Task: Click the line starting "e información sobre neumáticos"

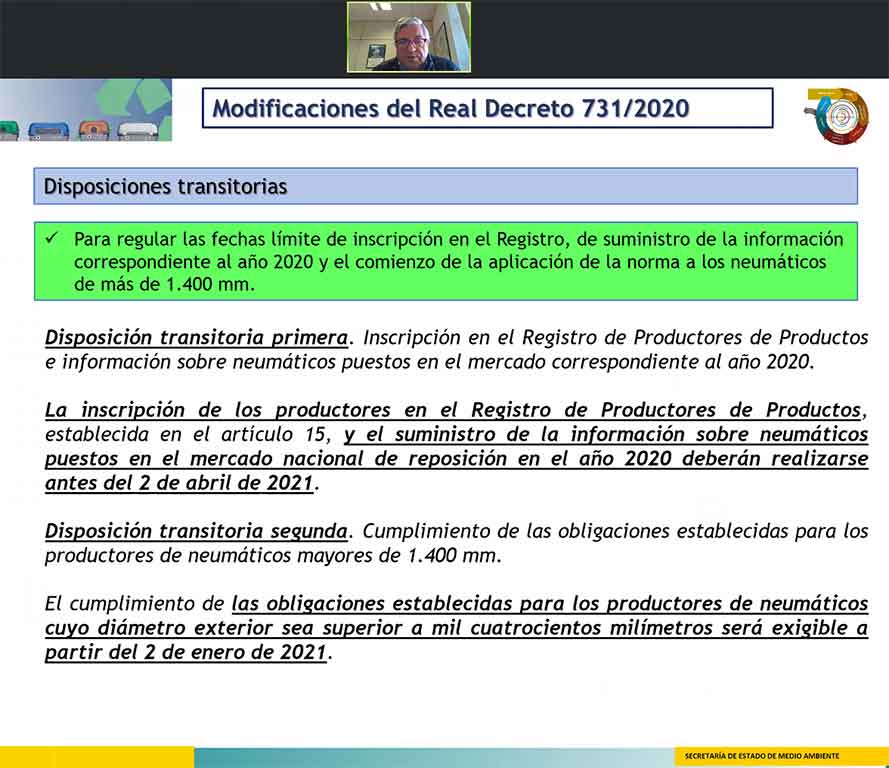Action: pos(430,362)
